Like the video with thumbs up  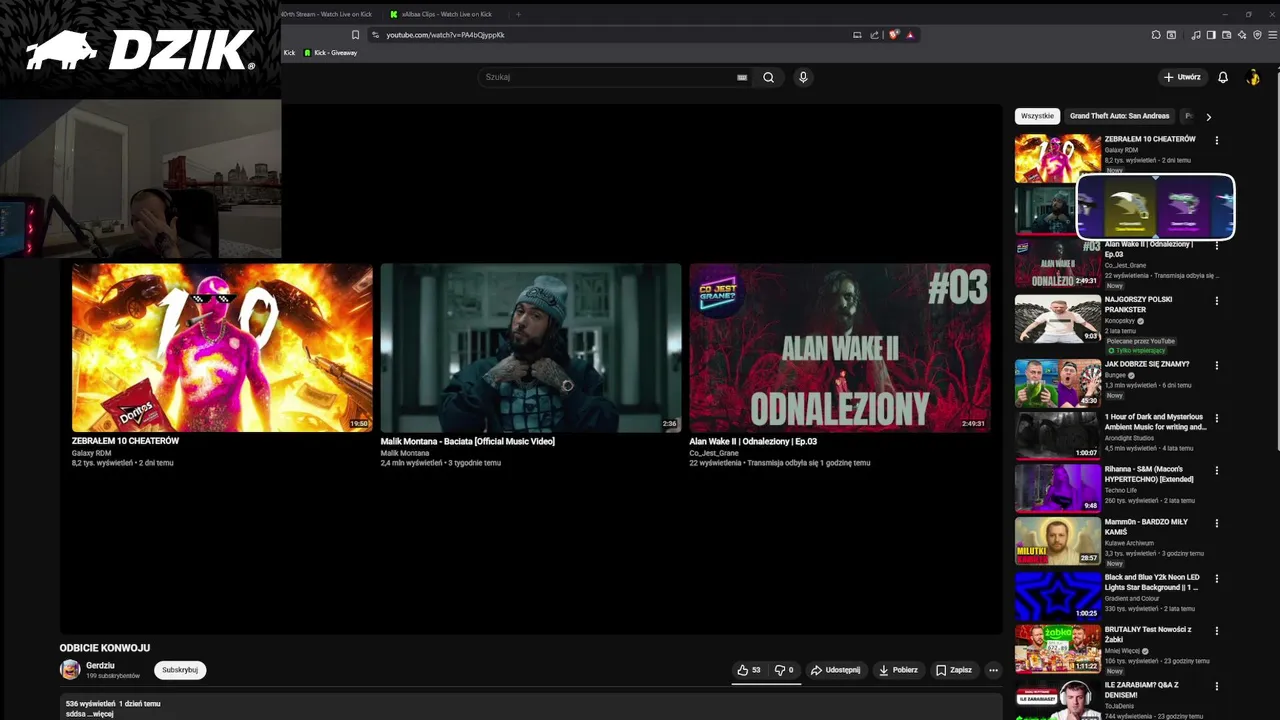tap(749, 670)
